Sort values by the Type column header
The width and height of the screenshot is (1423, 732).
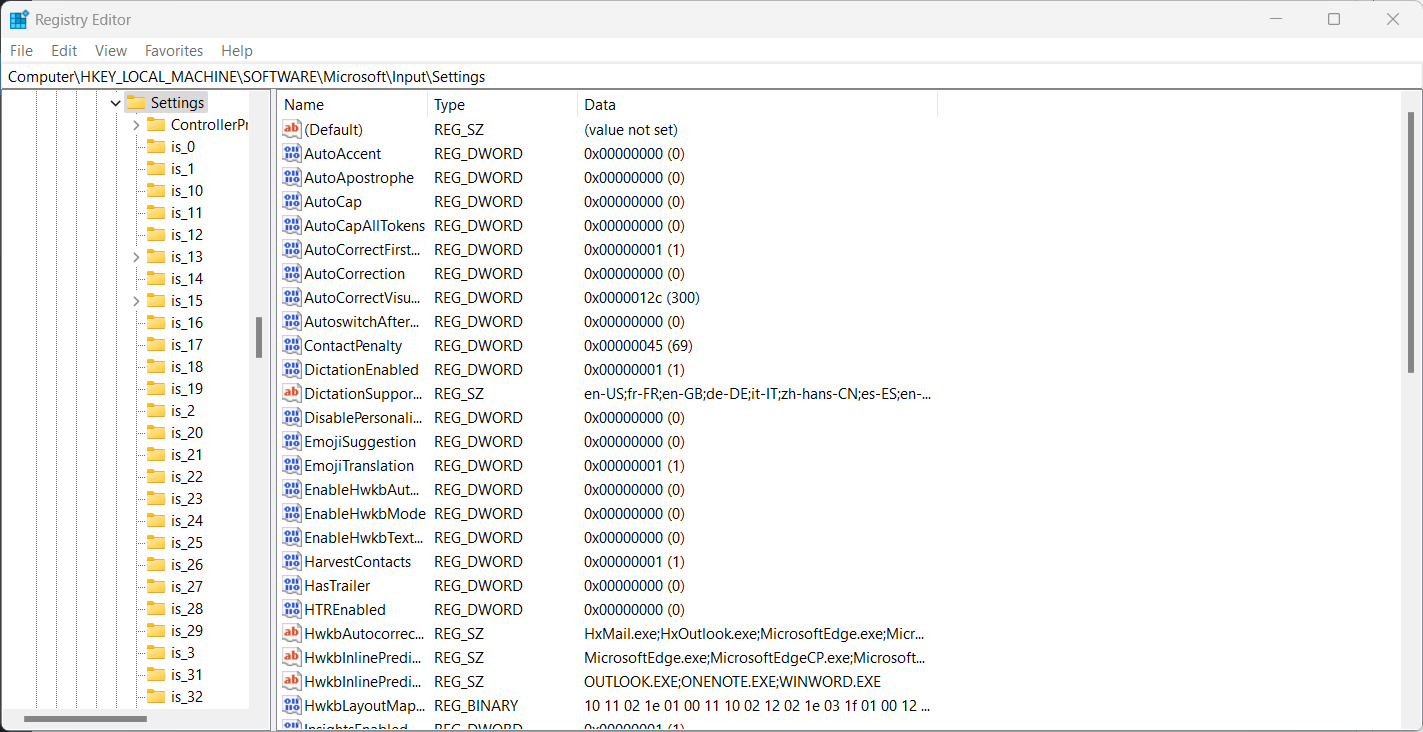point(503,104)
